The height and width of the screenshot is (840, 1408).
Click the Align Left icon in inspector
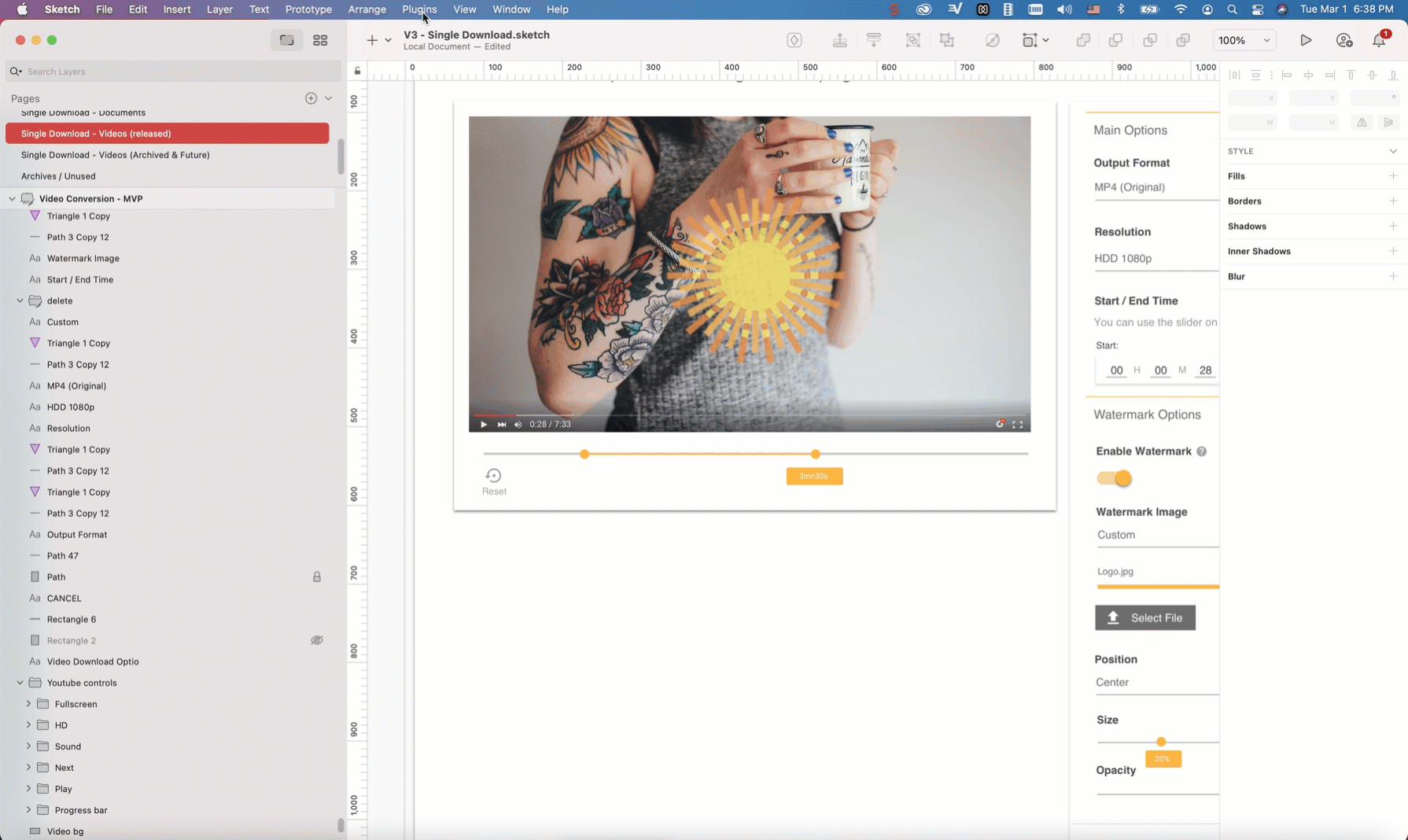click(x=1288, y=76)
